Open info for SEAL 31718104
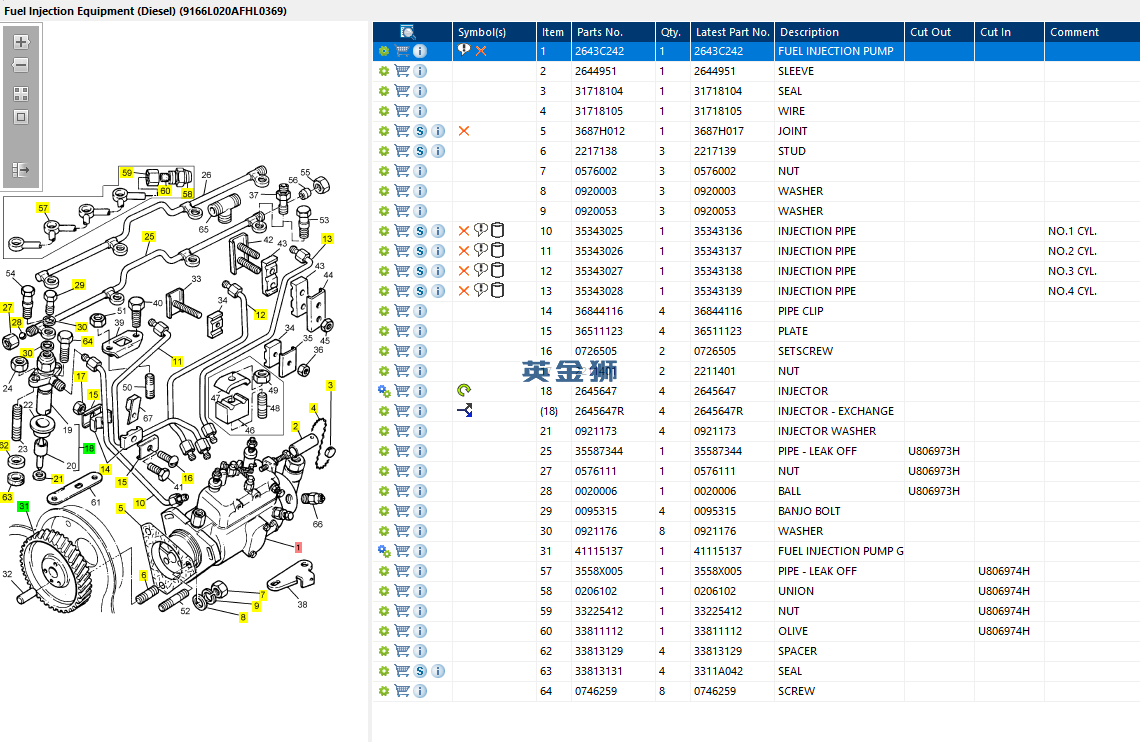 (x=420, y=91)
